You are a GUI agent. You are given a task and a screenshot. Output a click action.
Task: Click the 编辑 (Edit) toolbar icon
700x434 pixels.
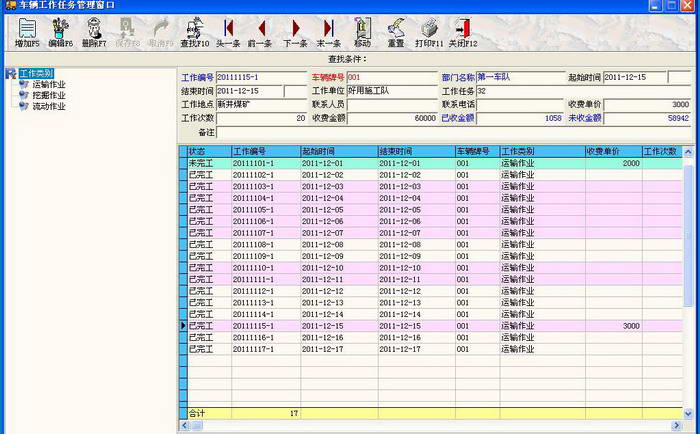[60, 31]
